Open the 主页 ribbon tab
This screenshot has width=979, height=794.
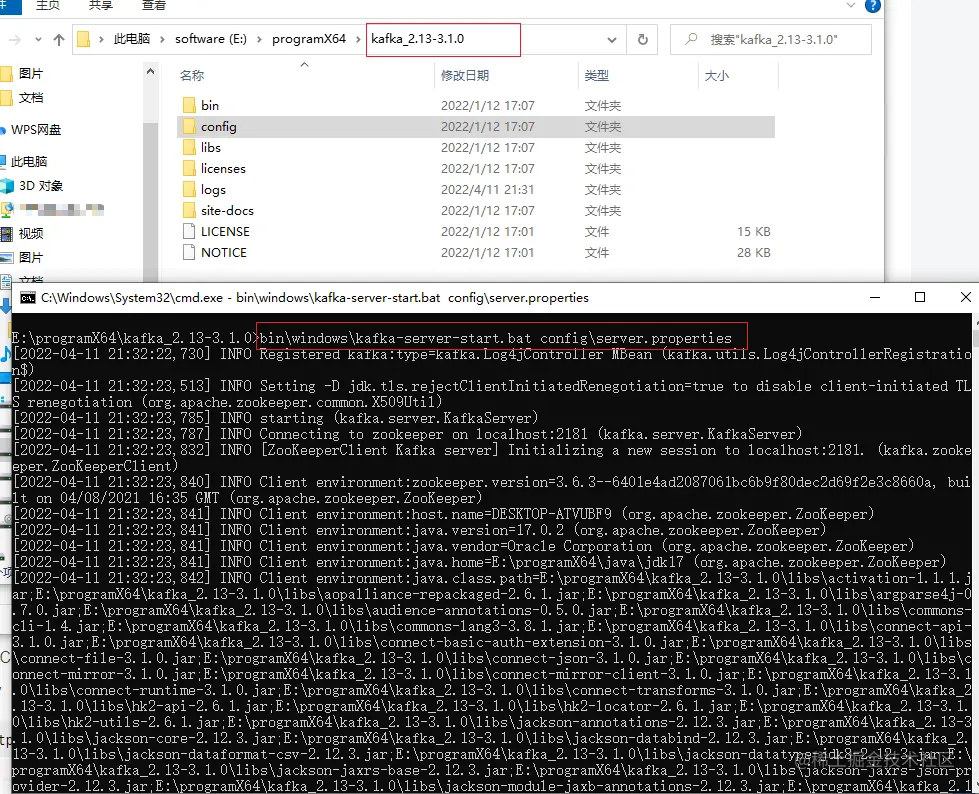pos(47,5)
